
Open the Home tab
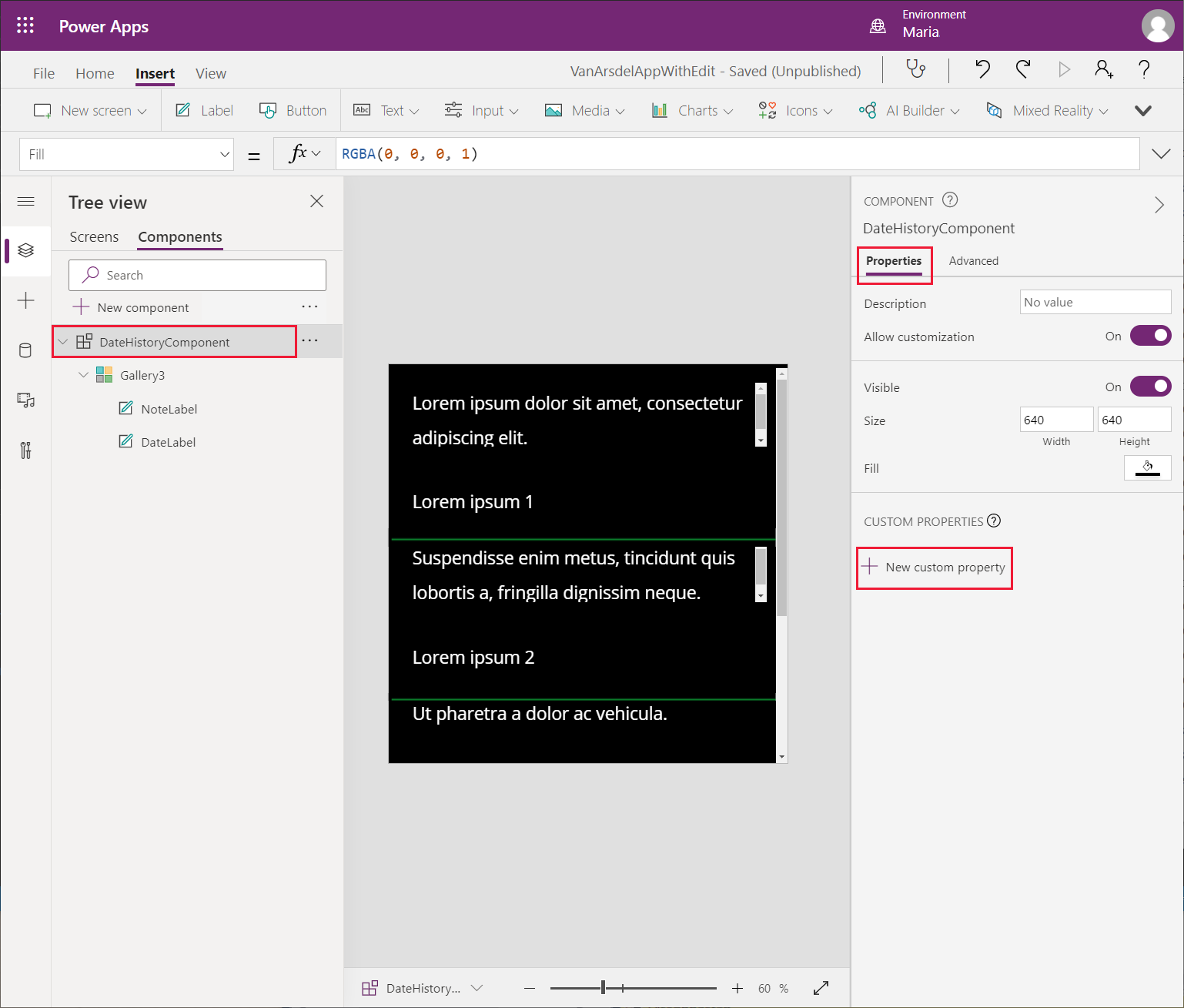point(95,73)
